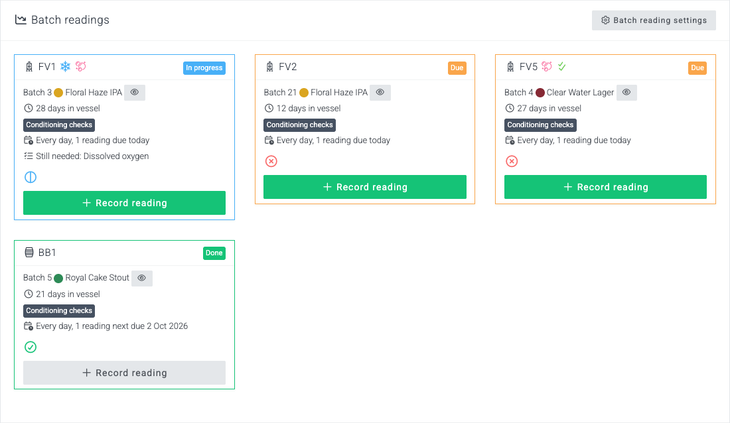The image size is (730, 423).
Task: Click the BB1 Done badge
Action: (214, 253)
